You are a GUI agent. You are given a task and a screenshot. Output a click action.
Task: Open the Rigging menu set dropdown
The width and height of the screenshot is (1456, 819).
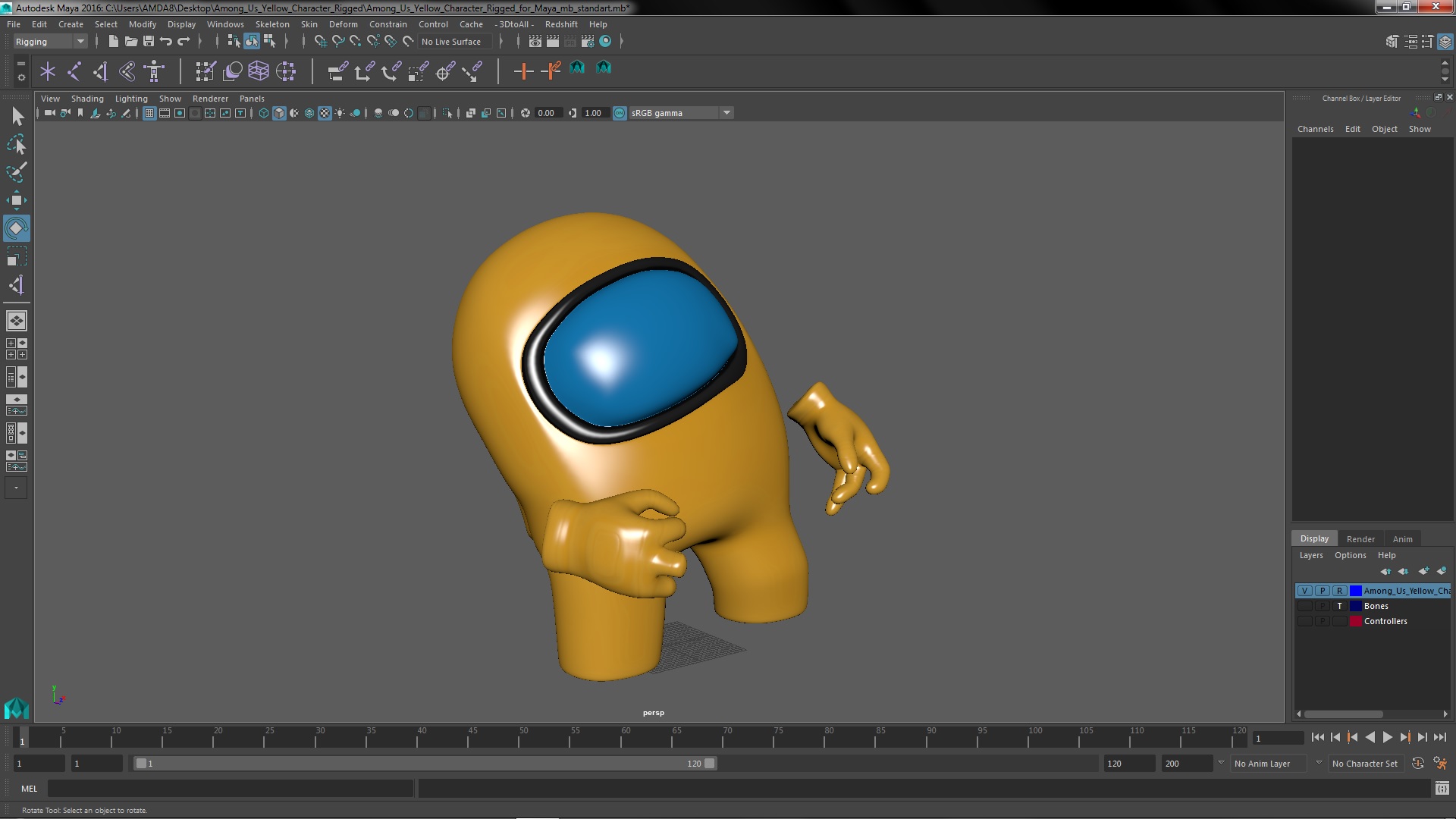(50, 42)
